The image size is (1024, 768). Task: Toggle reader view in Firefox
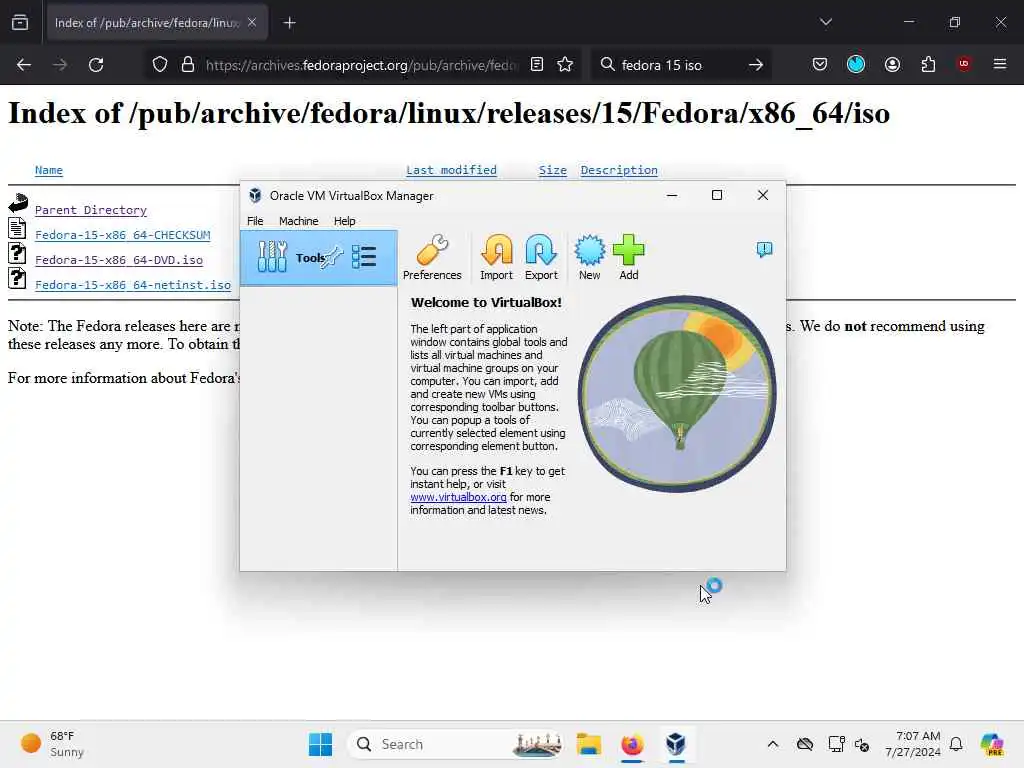click(537, 65)
